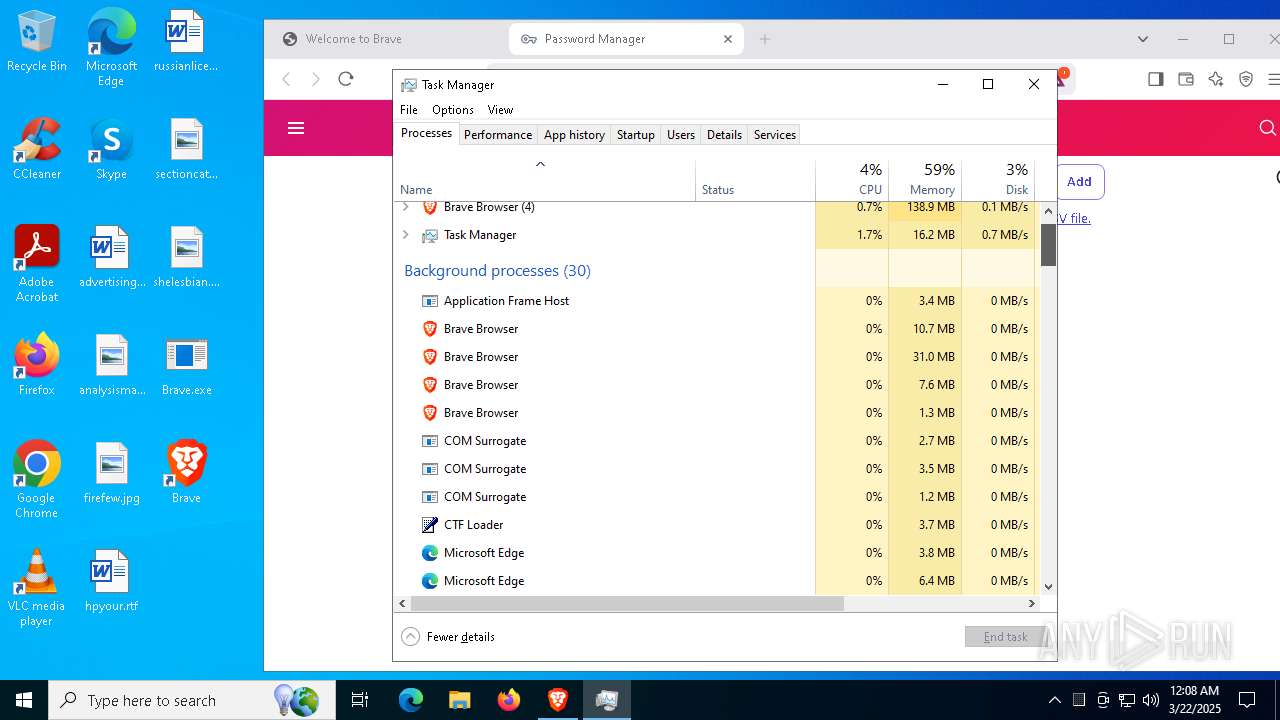Image resolution: width=1280 pixels, height=720 pixels.
Task: Expand the Task Manager process row
Action: (405, 235)
